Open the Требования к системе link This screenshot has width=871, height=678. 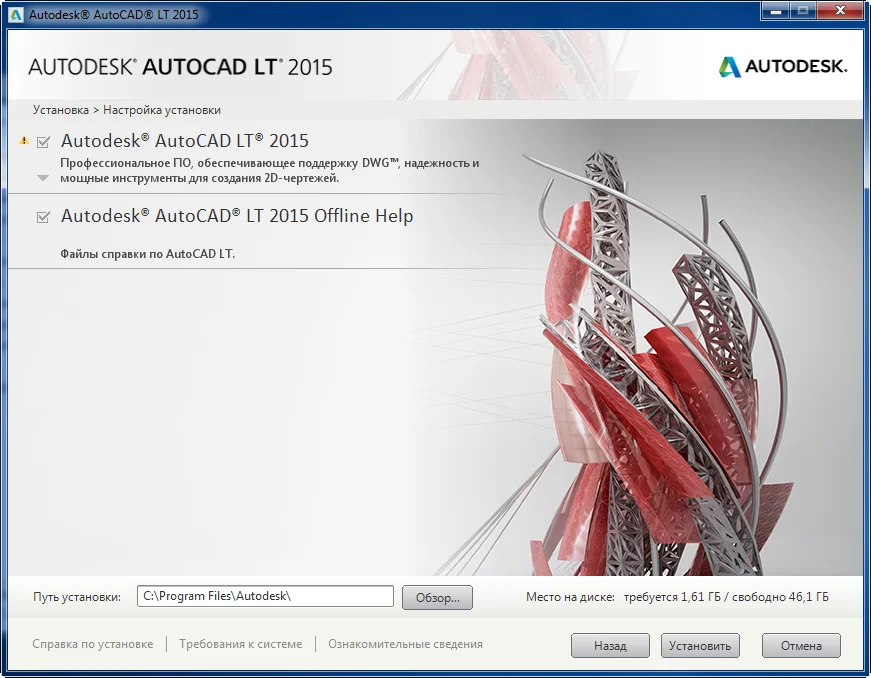(x=241, y=644)
